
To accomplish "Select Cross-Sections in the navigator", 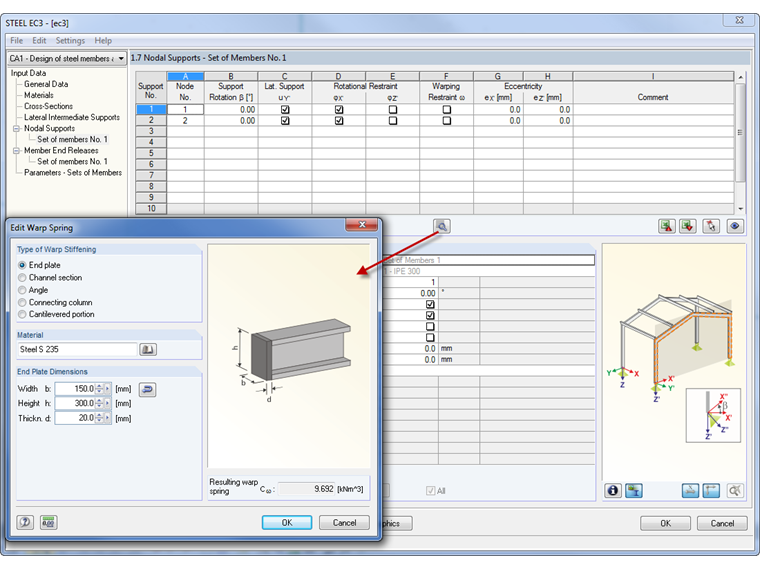I will point(48,106).
